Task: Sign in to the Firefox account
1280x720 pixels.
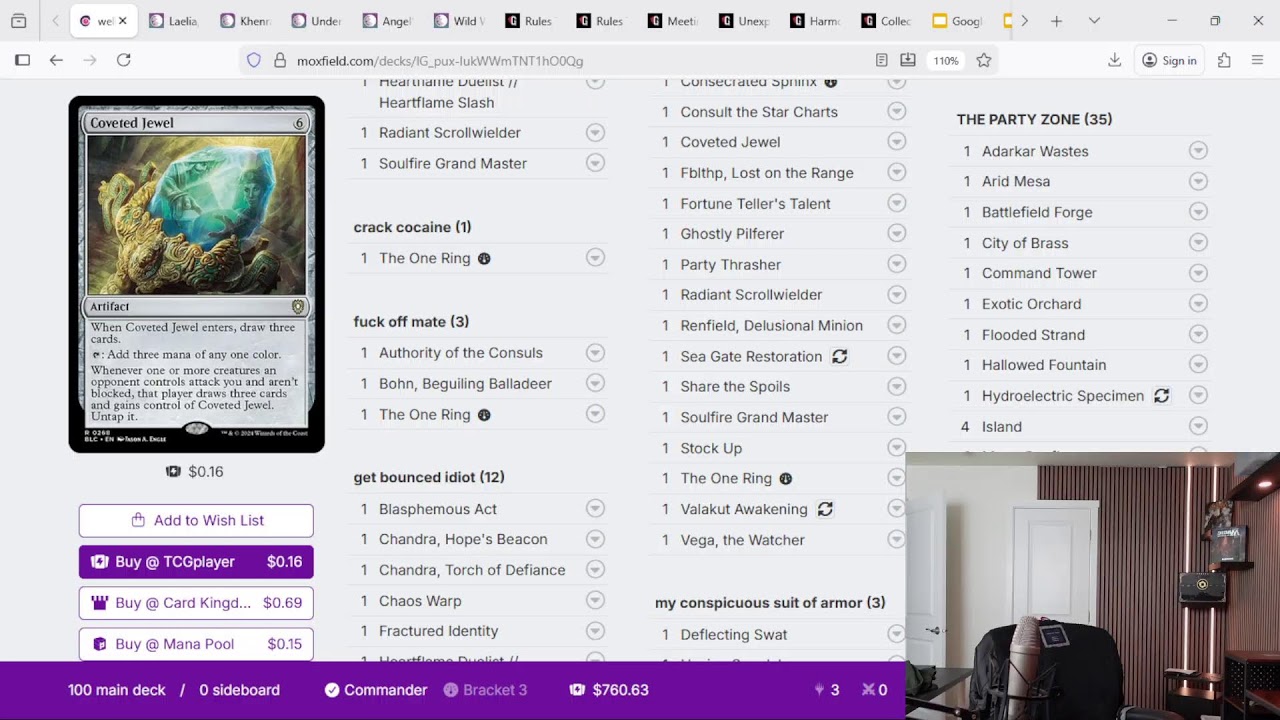Action: (1169, 60)
